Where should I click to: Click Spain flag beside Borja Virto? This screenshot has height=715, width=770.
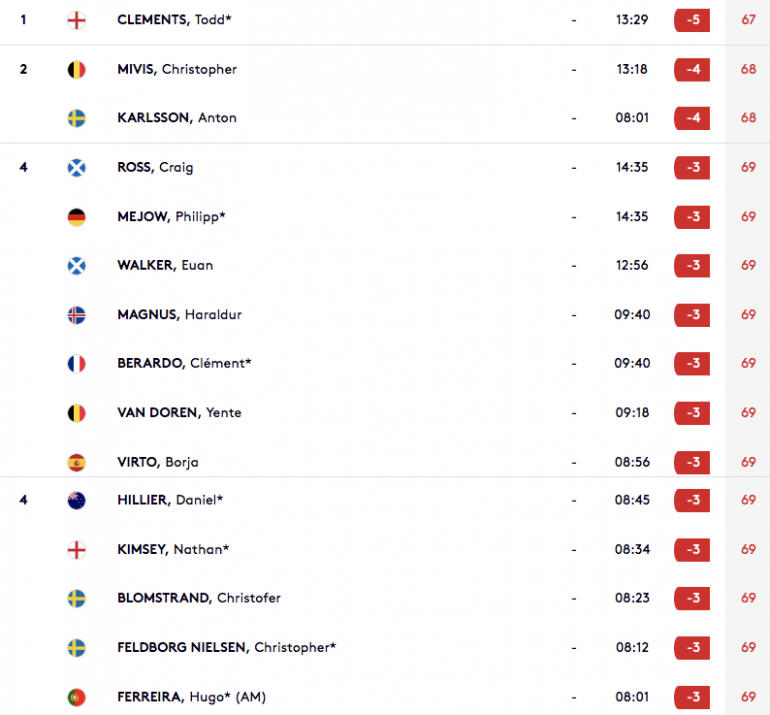[76, 463]
